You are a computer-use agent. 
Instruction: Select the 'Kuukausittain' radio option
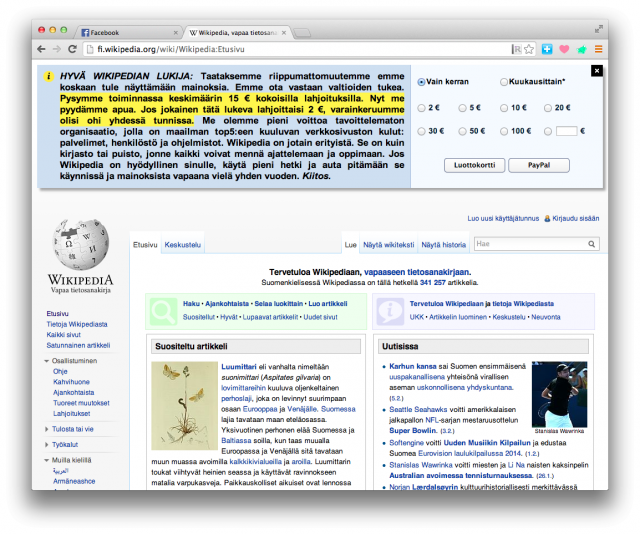(504, 82)
